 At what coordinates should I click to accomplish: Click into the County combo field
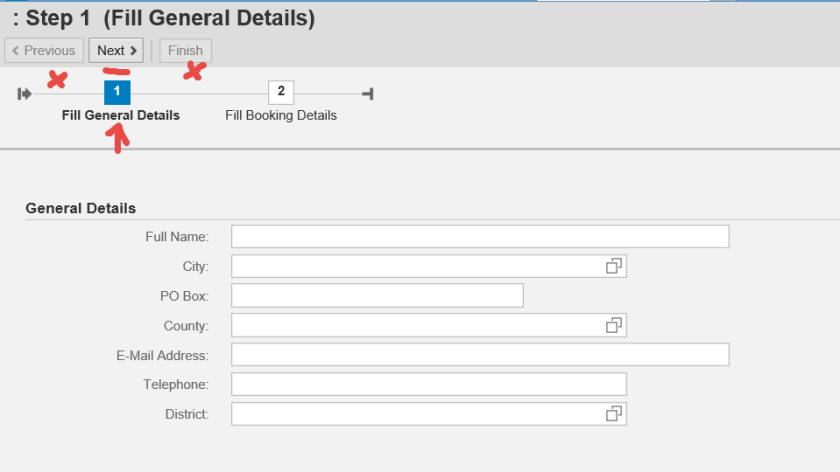415,325
